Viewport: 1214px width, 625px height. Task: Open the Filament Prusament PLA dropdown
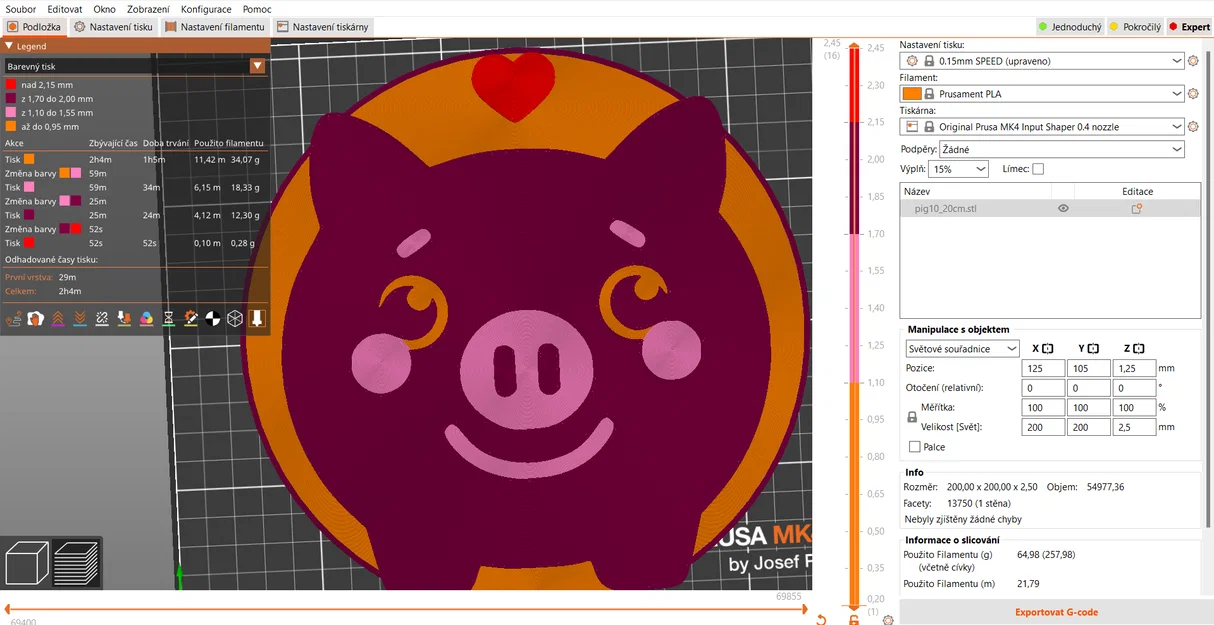1043,94
